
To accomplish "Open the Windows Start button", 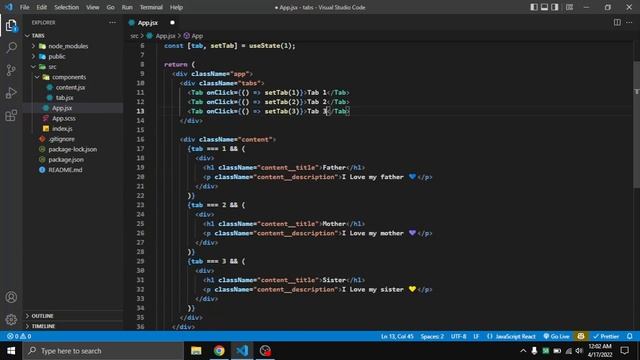I will point(11,351).
